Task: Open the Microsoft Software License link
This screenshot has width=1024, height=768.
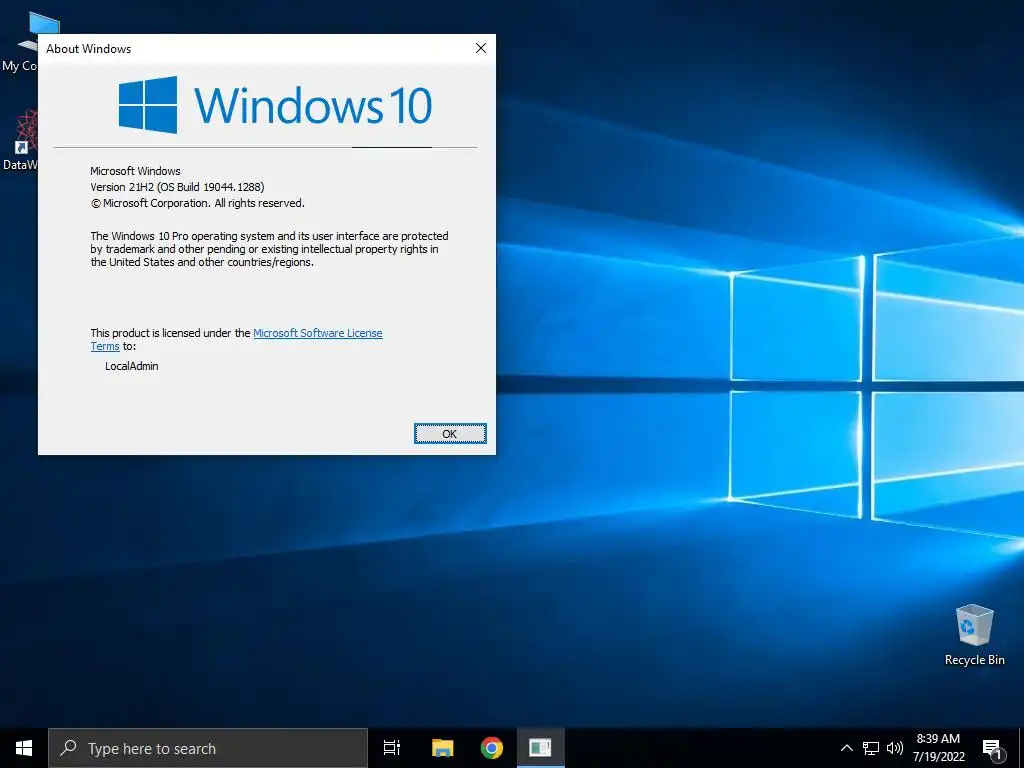Action: tap(317, 333)
